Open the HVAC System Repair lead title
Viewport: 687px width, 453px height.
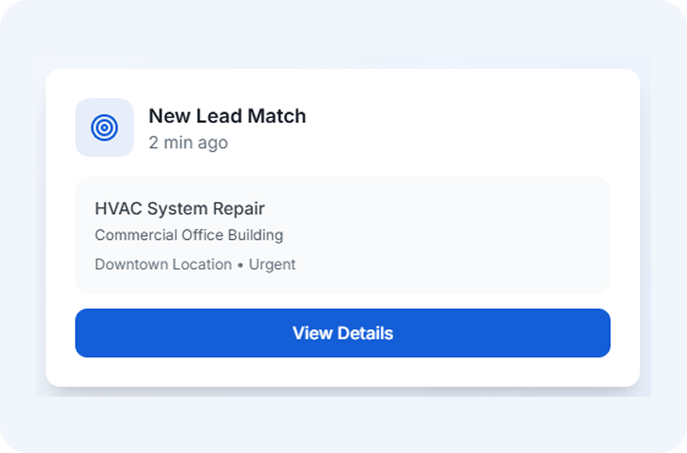tap(179, 209)
